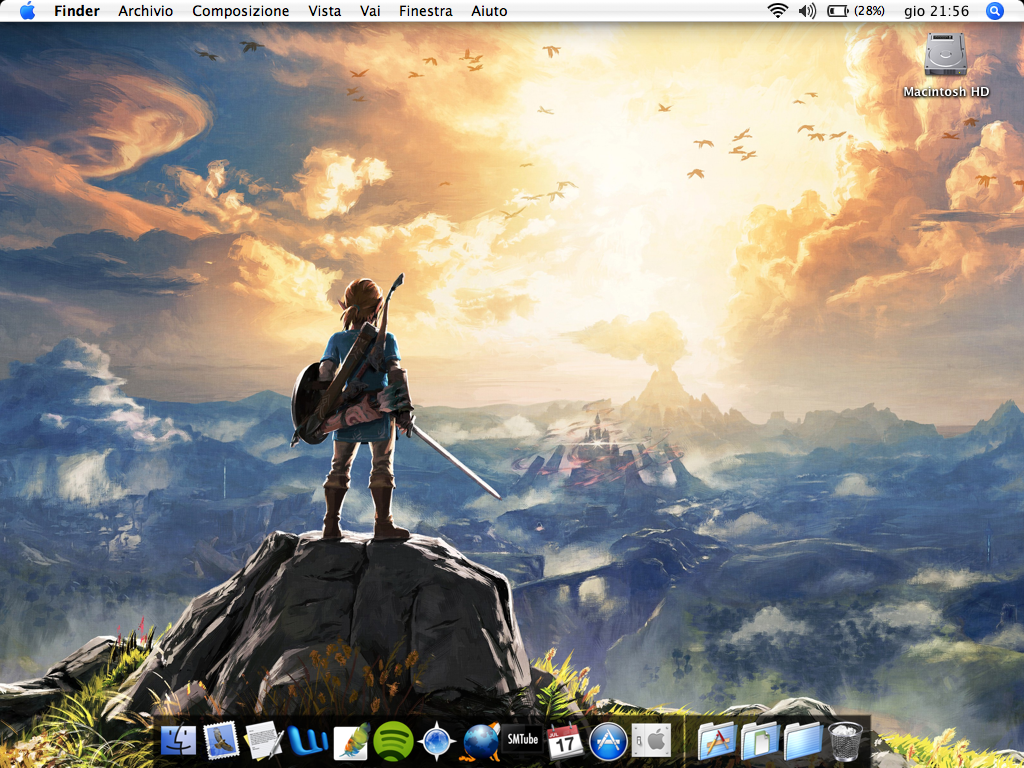The image size is (1024, 768).
Task: Click the Macintosh HD label text
Action: [946, 92]
